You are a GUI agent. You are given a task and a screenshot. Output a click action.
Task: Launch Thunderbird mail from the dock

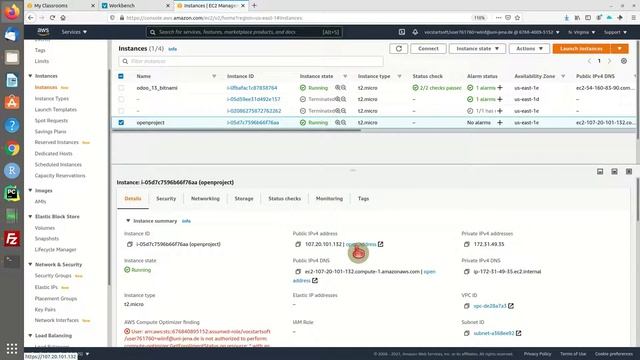pos(12,34)
